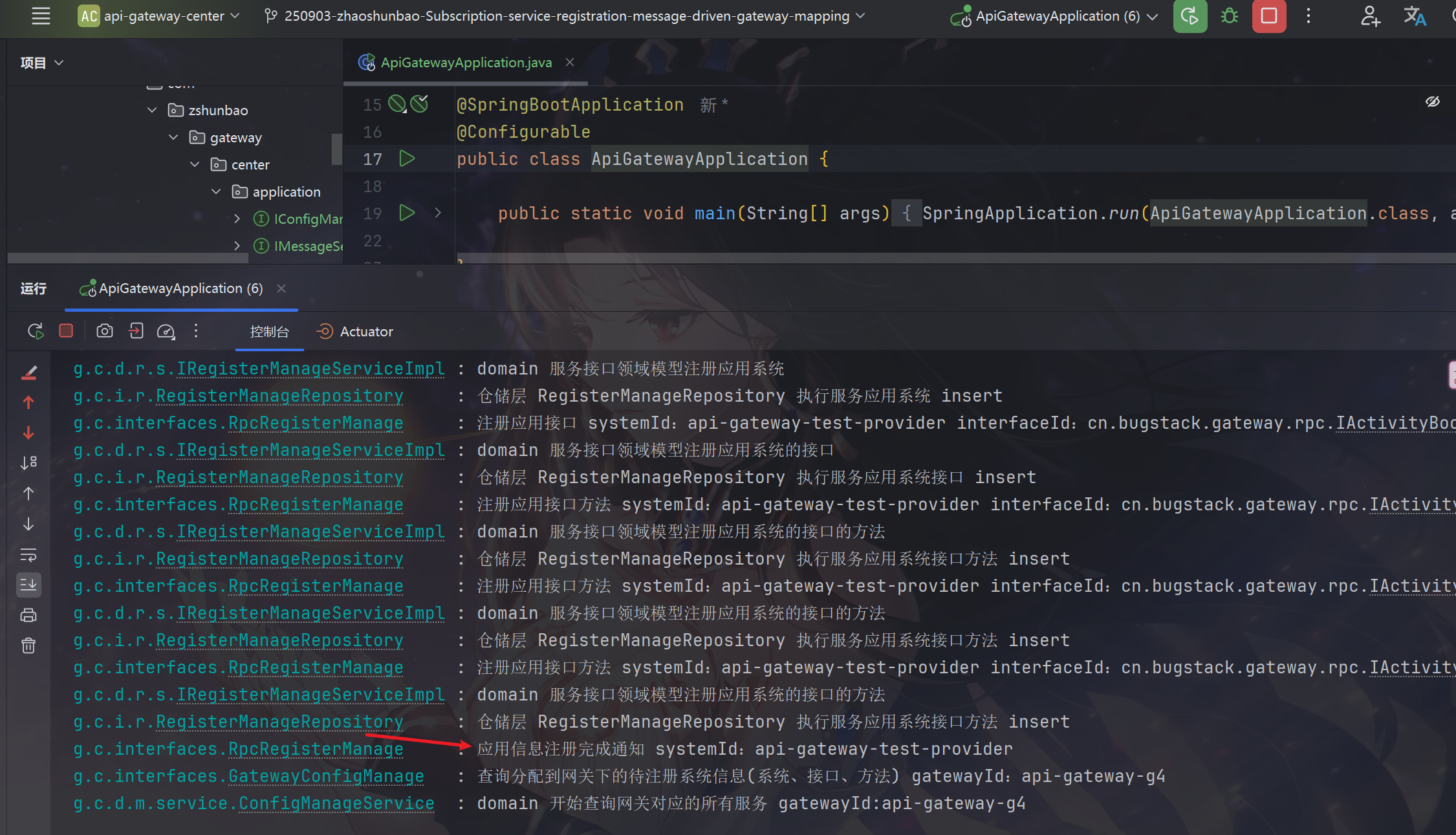This screenshot has width=1456, height=835.
Task: Click the rerun ApiGatewayApplication icon in run panel
Action: coord(36,331)
